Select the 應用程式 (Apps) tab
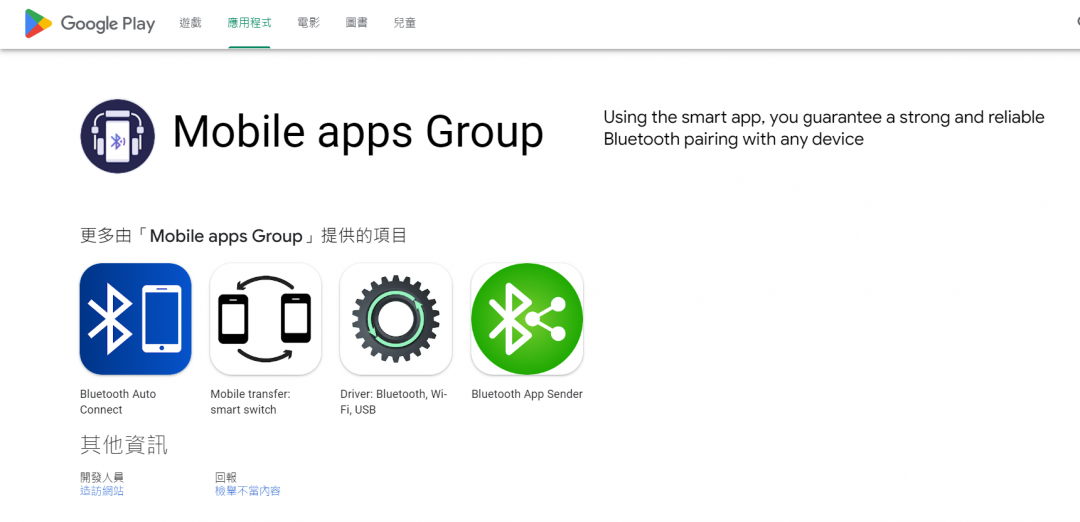 point(249,23)
